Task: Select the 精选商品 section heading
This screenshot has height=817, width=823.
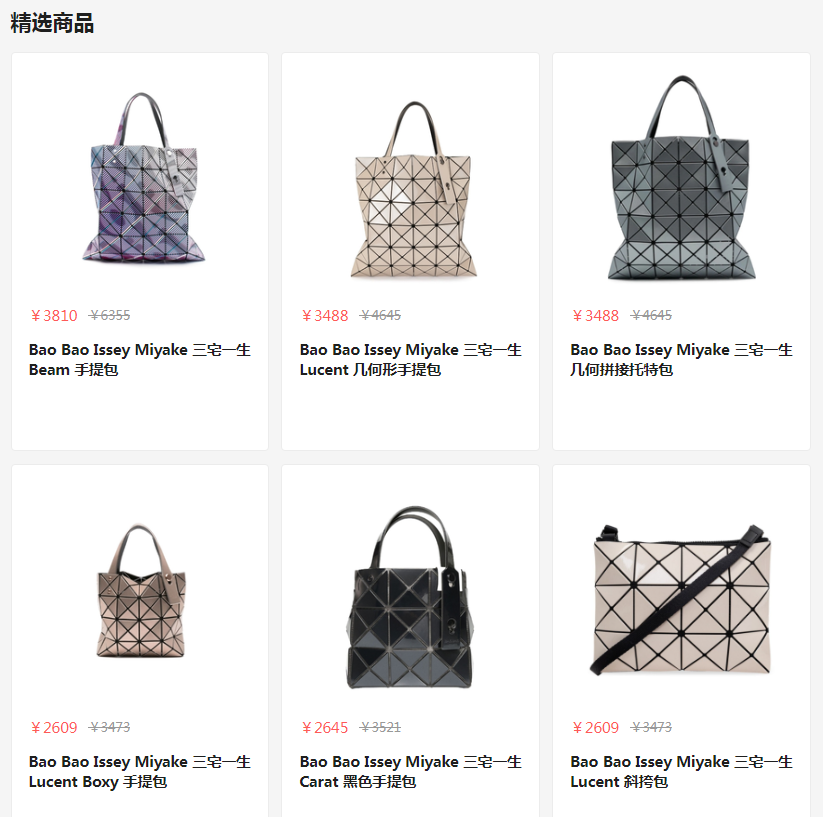Action: click(x=52, y=24)
